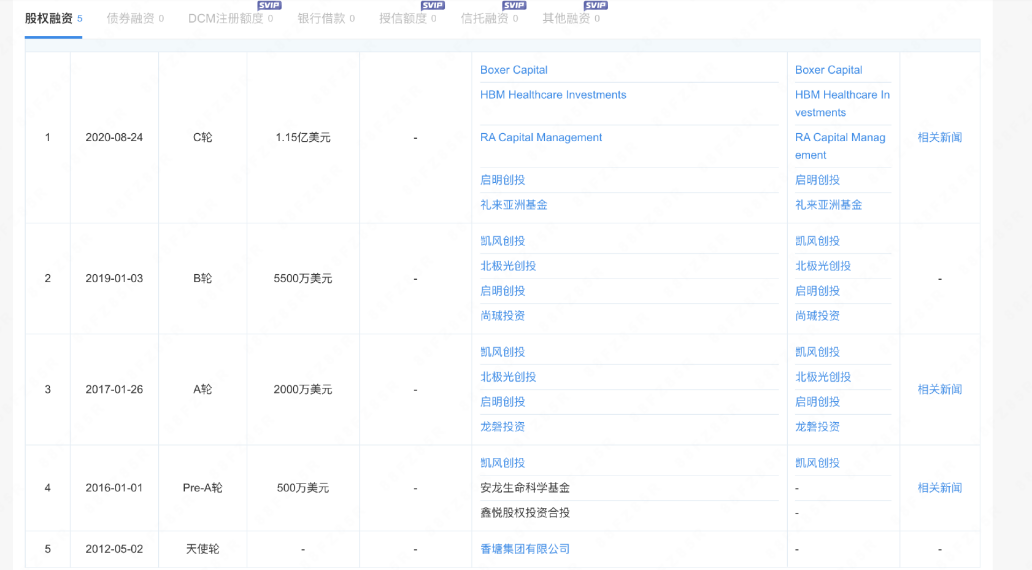Open 北极光创投 in A轮 row's narrow column
Image resolution: width=1032 pixels, height=570 pixels.
pos(823,377)
